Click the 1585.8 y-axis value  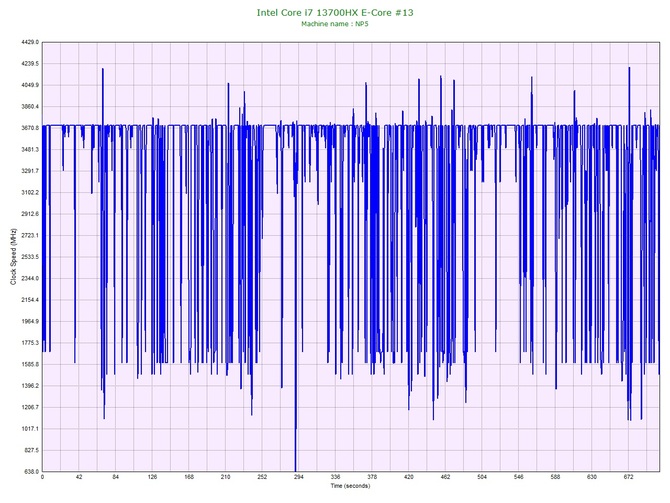[30, 364]
